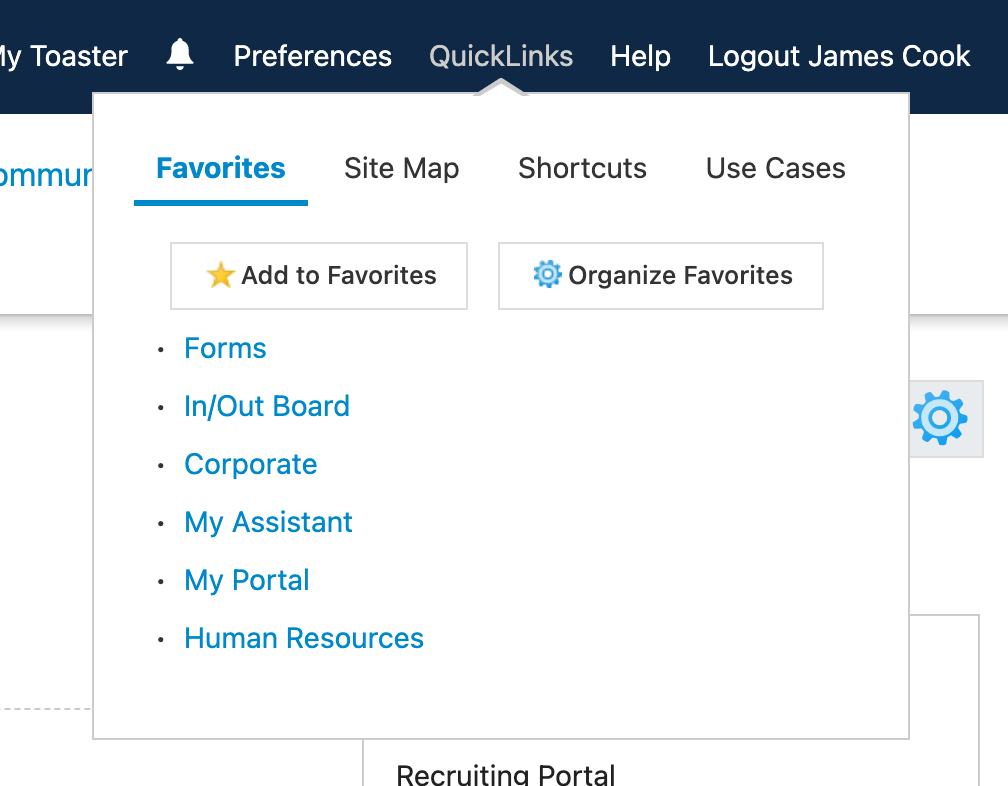Open the Forms favorite link
The image size is (1008, 786).
[225, 348]
